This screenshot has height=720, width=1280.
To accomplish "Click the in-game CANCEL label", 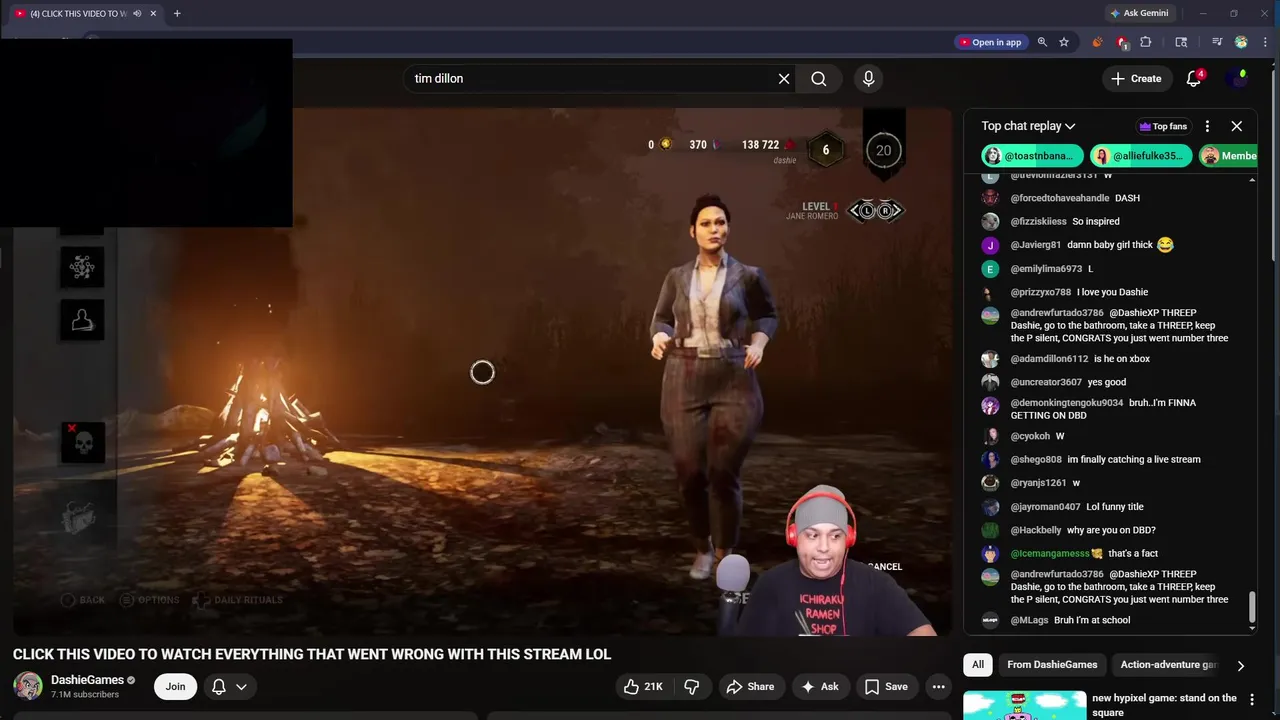I will (x=885, y=567).
